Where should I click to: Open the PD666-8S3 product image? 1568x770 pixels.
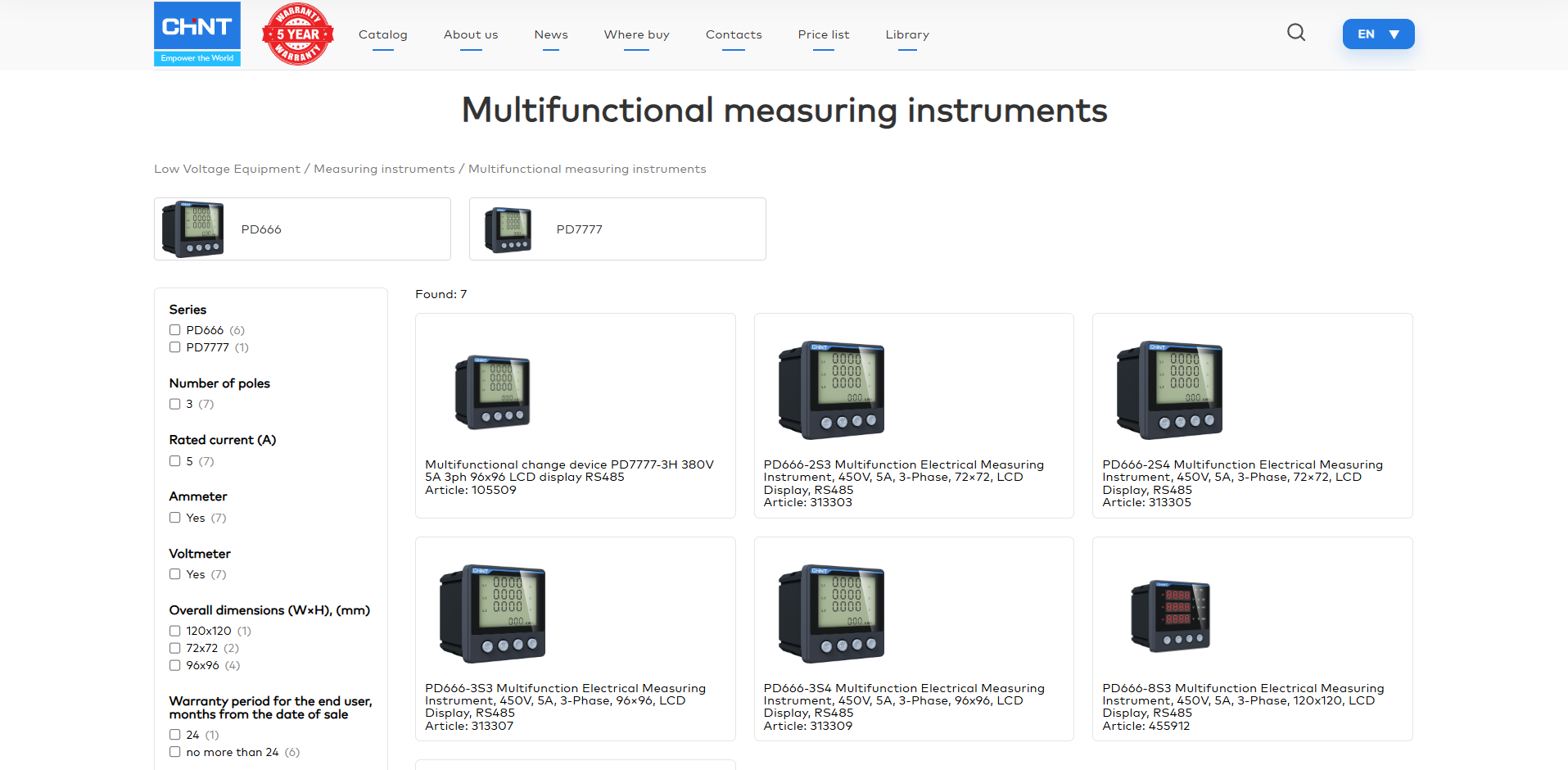pos(1170,616)
